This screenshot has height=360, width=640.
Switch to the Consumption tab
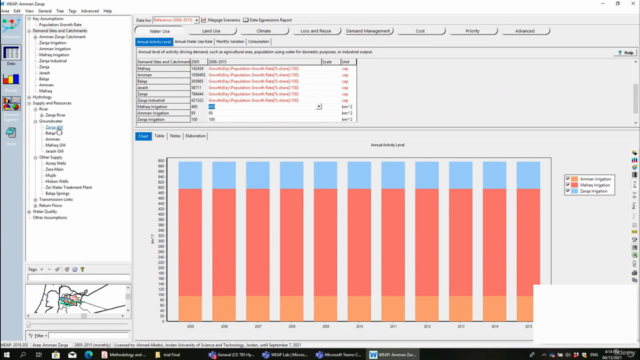(258, 42)
